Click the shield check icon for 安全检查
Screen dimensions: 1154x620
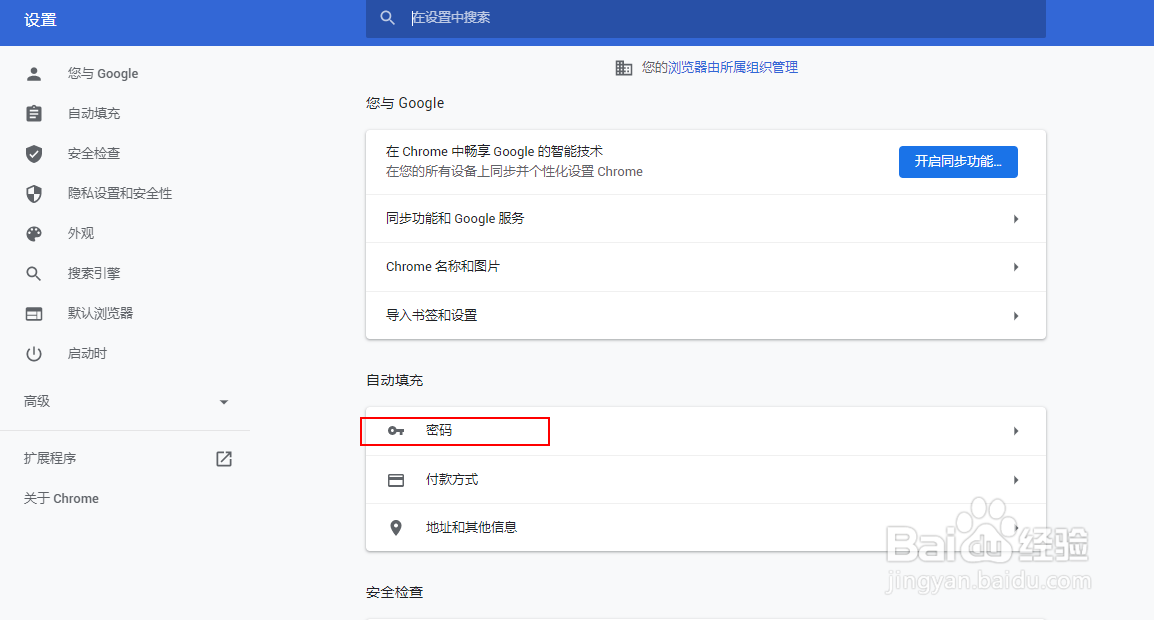[x=34, y=153]
